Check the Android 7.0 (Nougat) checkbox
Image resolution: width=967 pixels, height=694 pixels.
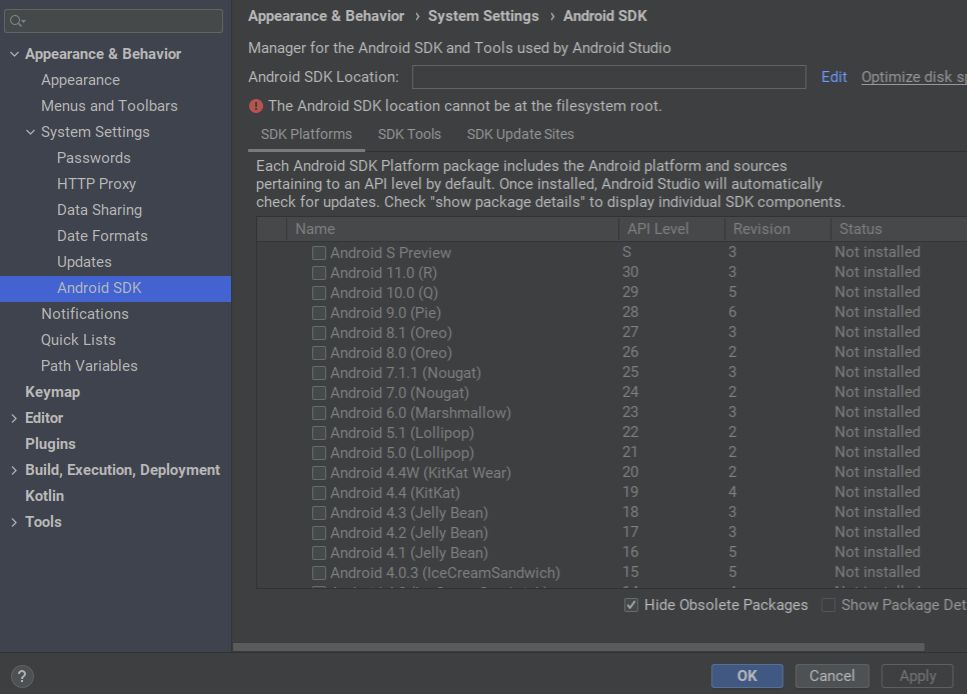(319, 393)
